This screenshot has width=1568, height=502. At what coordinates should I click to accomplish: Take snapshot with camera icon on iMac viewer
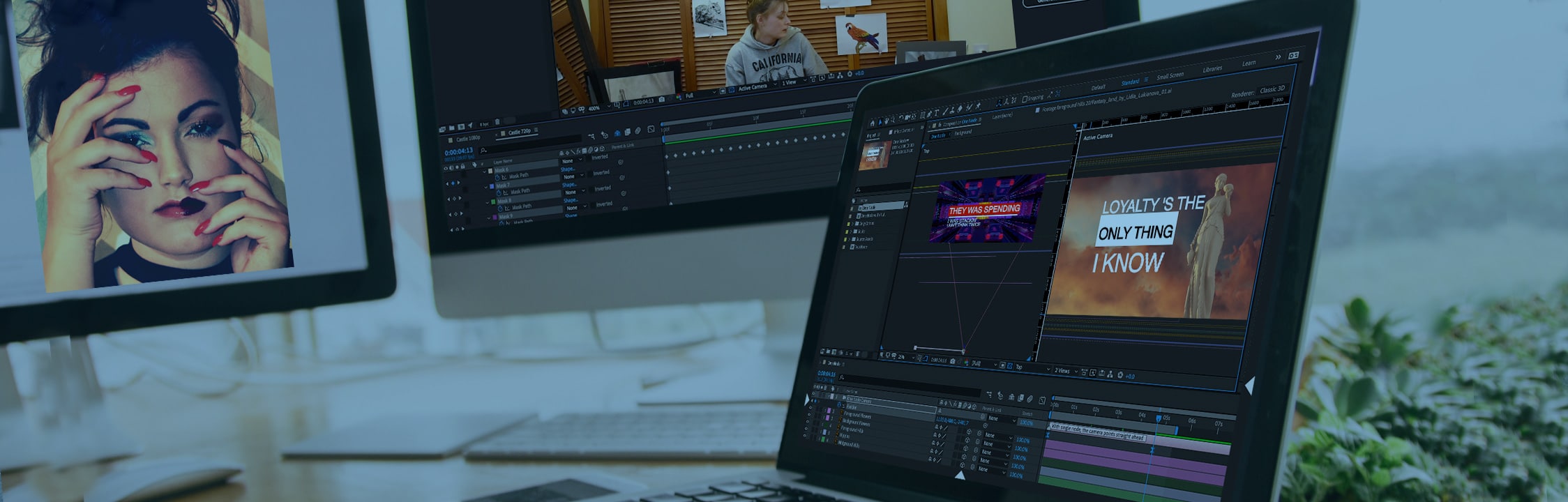(x=661, y=99)
